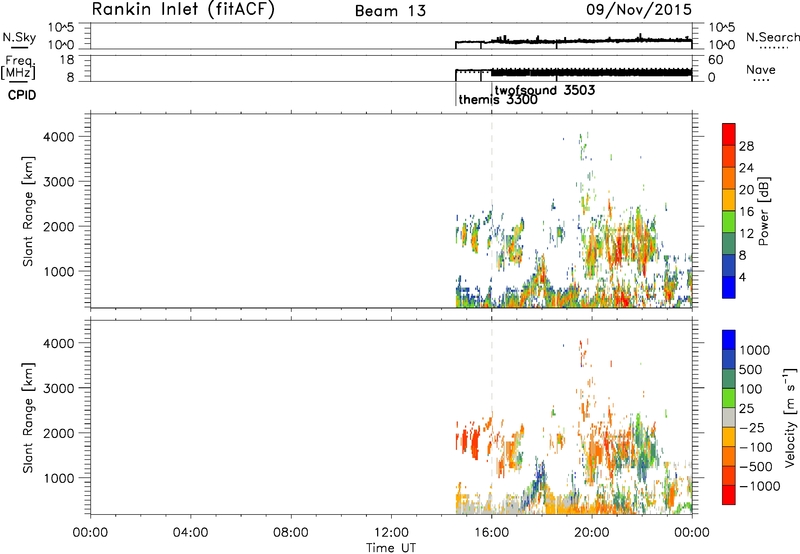Screen dimensions: 800x554
Task: Click the '18' frequency tick label
Action: click(66, 60)
